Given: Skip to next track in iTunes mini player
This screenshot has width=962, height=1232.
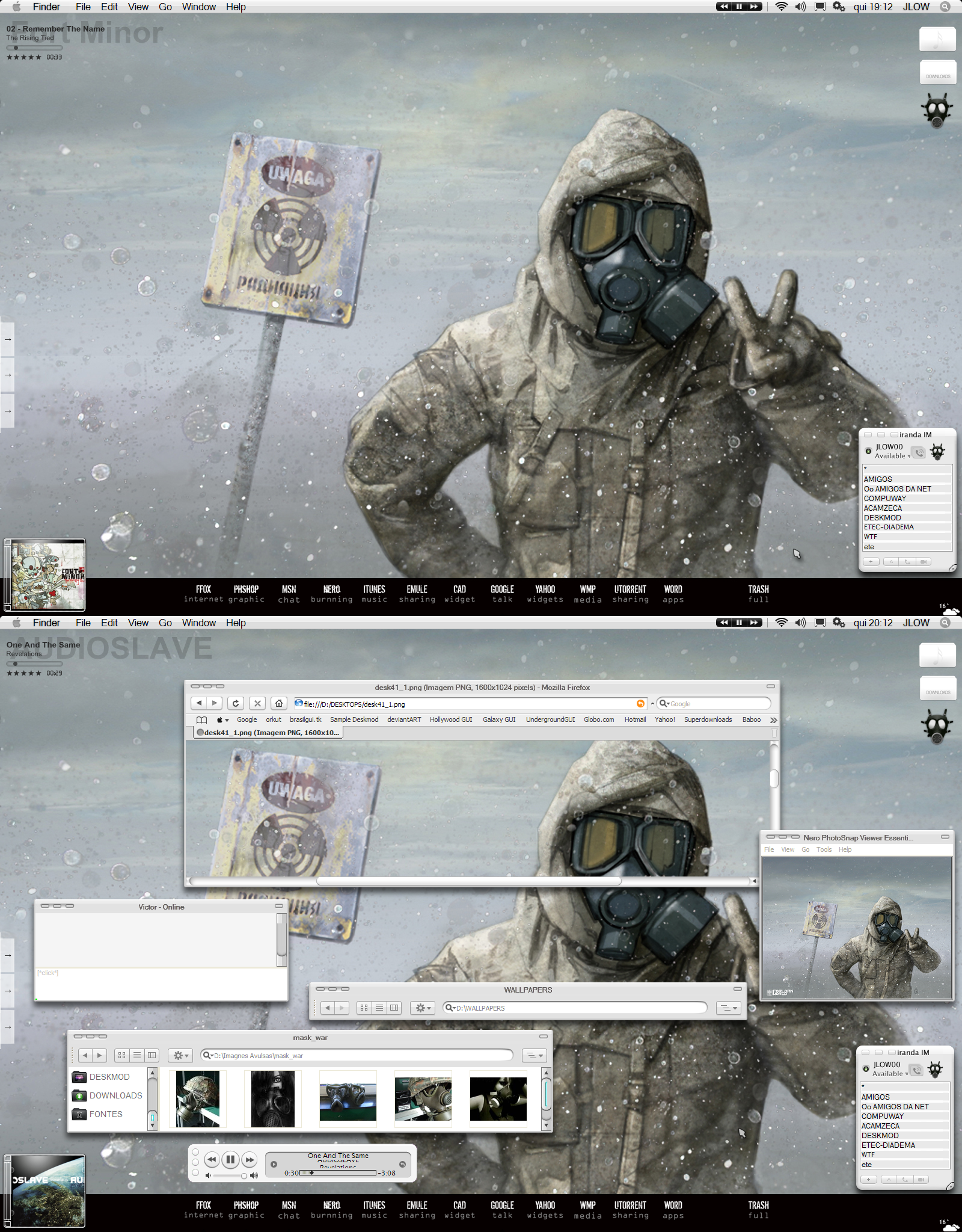Looking at the screenshot, I should coord(250,1159).
